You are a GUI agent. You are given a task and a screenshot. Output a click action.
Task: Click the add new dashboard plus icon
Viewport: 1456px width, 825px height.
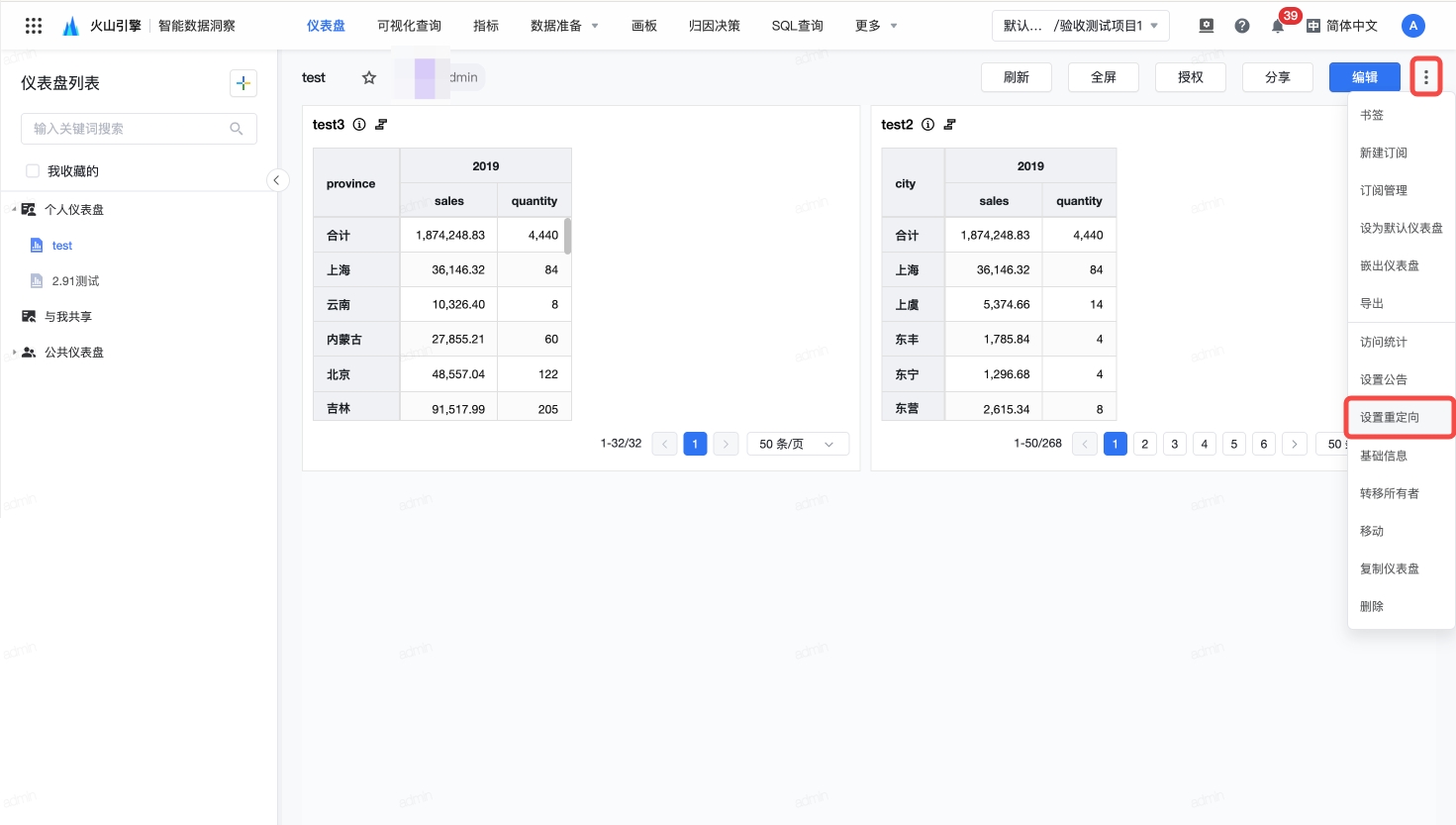[243, 83]
